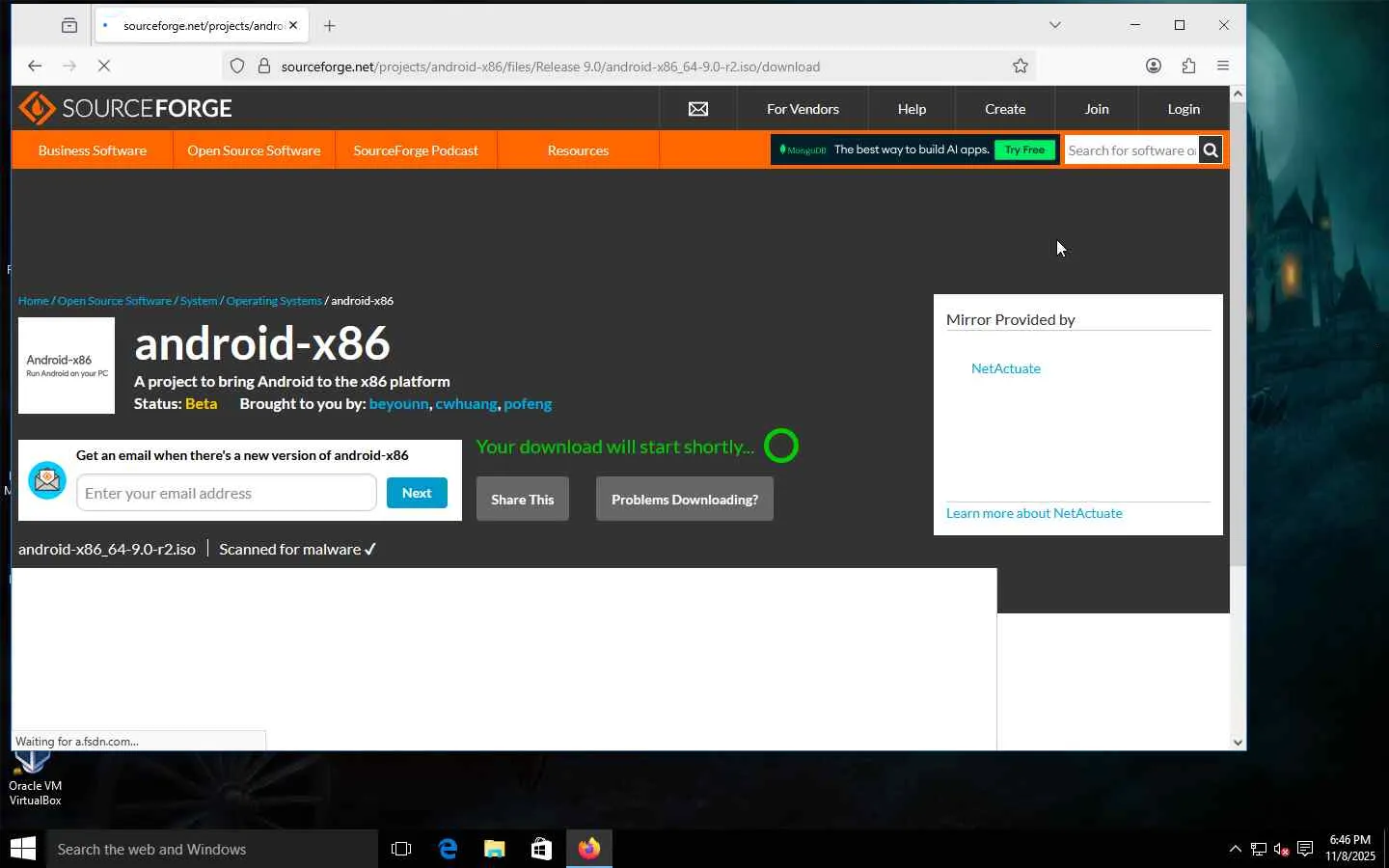
Task: Click the System breadcrumb link
Action: coord(199,301)
